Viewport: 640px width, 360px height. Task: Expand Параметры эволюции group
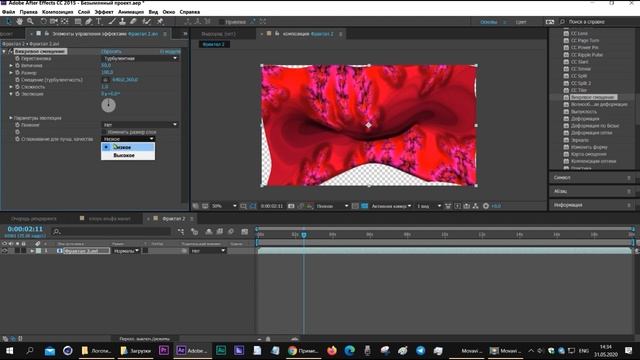click(x=11, y=118)
